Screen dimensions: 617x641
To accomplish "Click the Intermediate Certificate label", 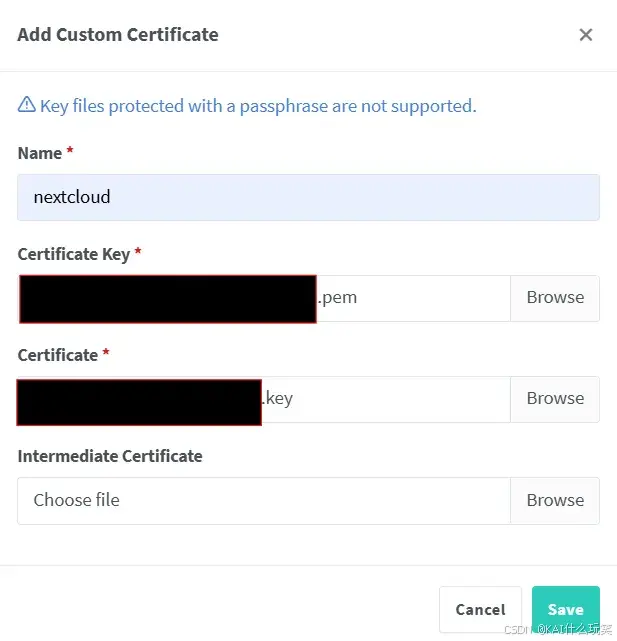I will coord(110,456).
